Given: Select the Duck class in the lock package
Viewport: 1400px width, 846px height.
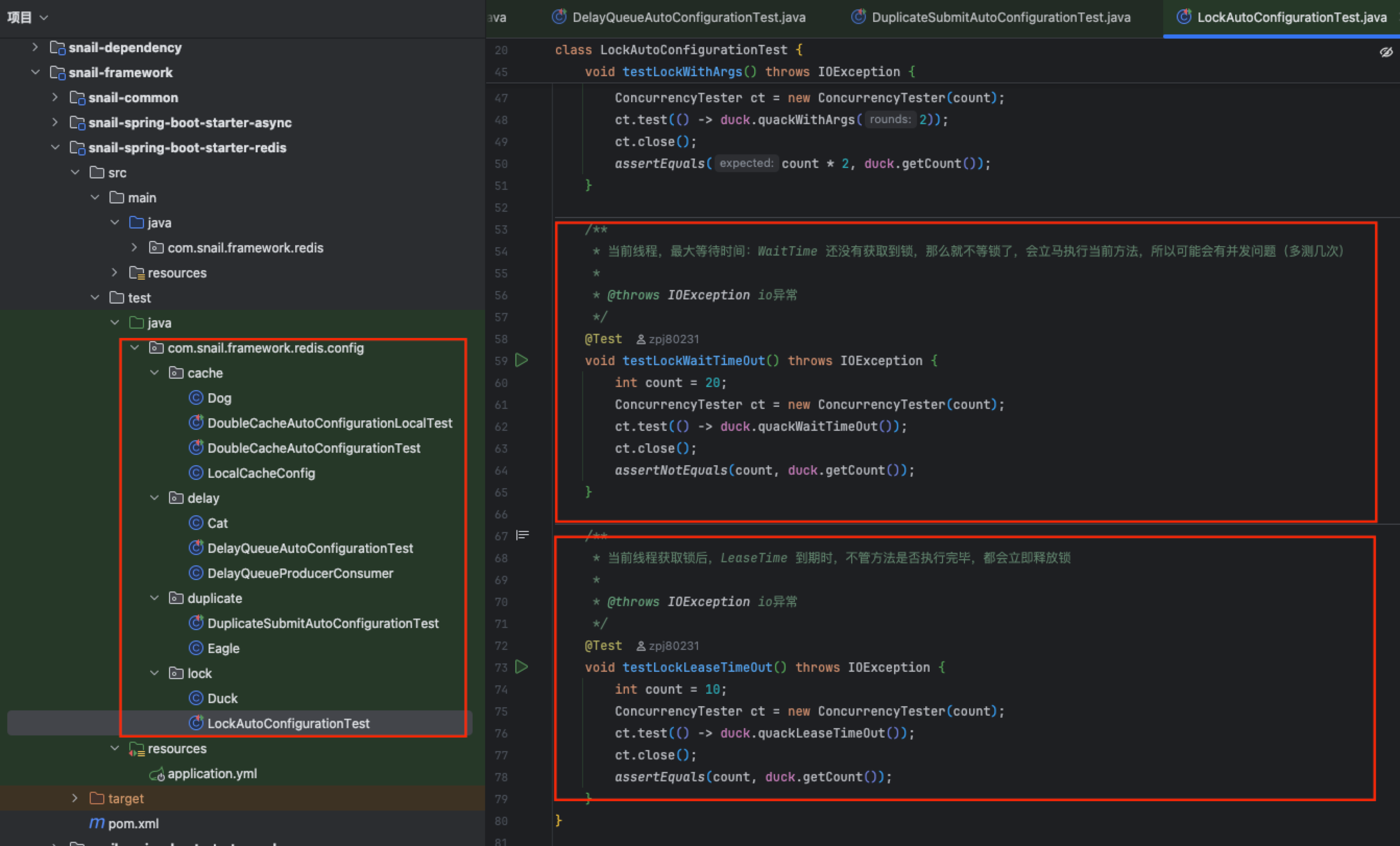Looking at the screenshot, I should point(222,698).
